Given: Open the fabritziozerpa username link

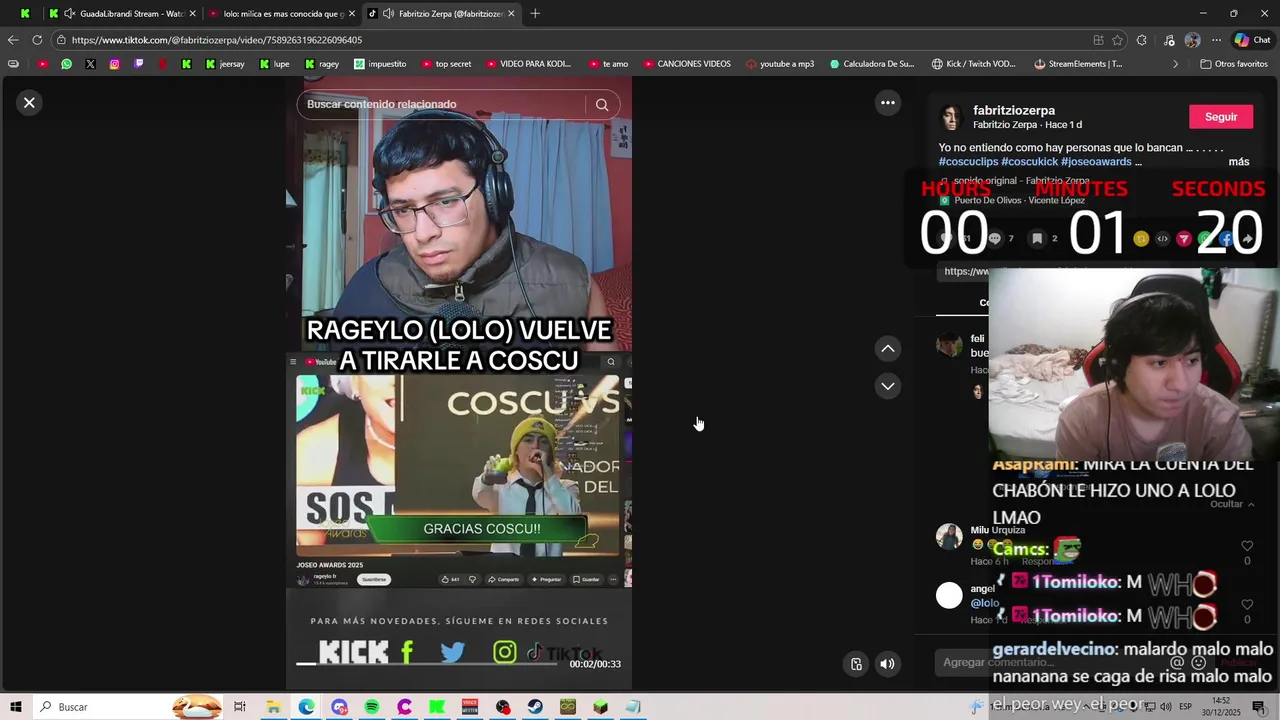Looking at the screenshot, I should click(1014, 110).
